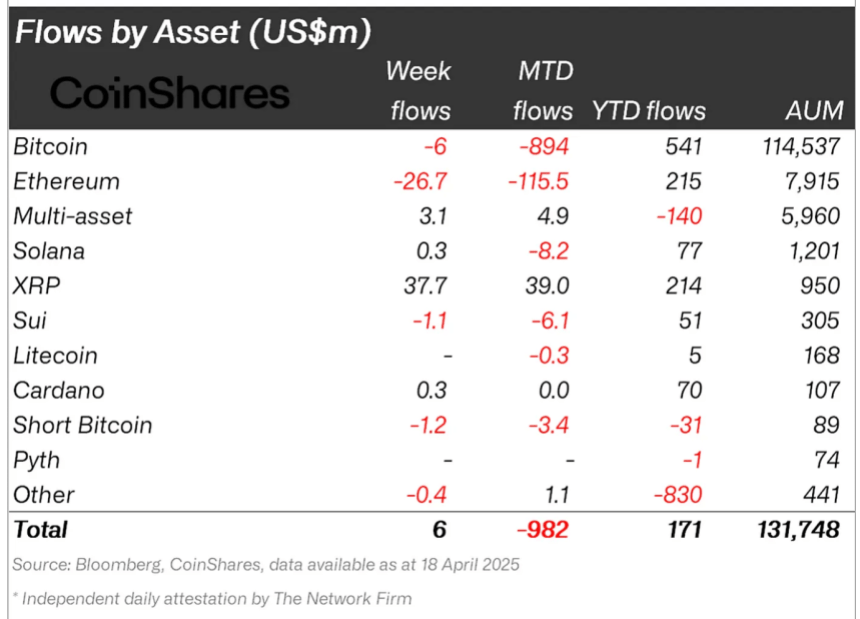Select the Week flows column header

[x=418, y=91]
